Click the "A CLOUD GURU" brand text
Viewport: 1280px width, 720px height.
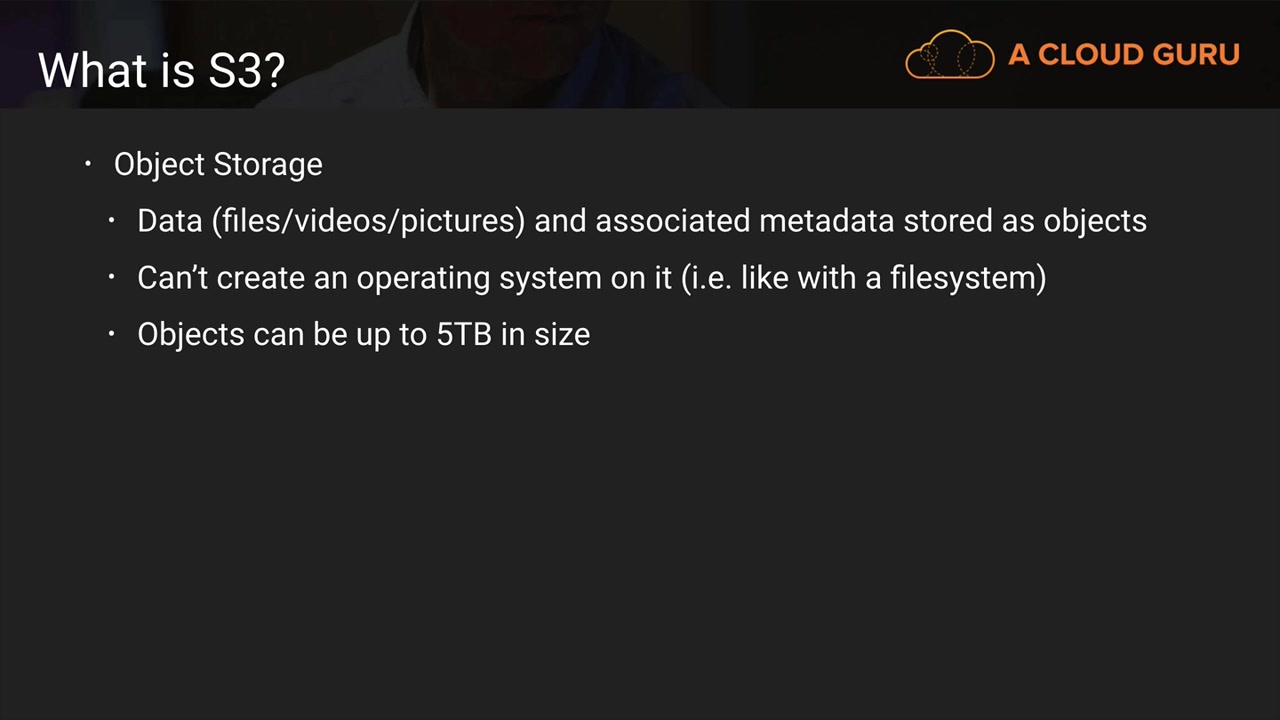coord(1123,55)
